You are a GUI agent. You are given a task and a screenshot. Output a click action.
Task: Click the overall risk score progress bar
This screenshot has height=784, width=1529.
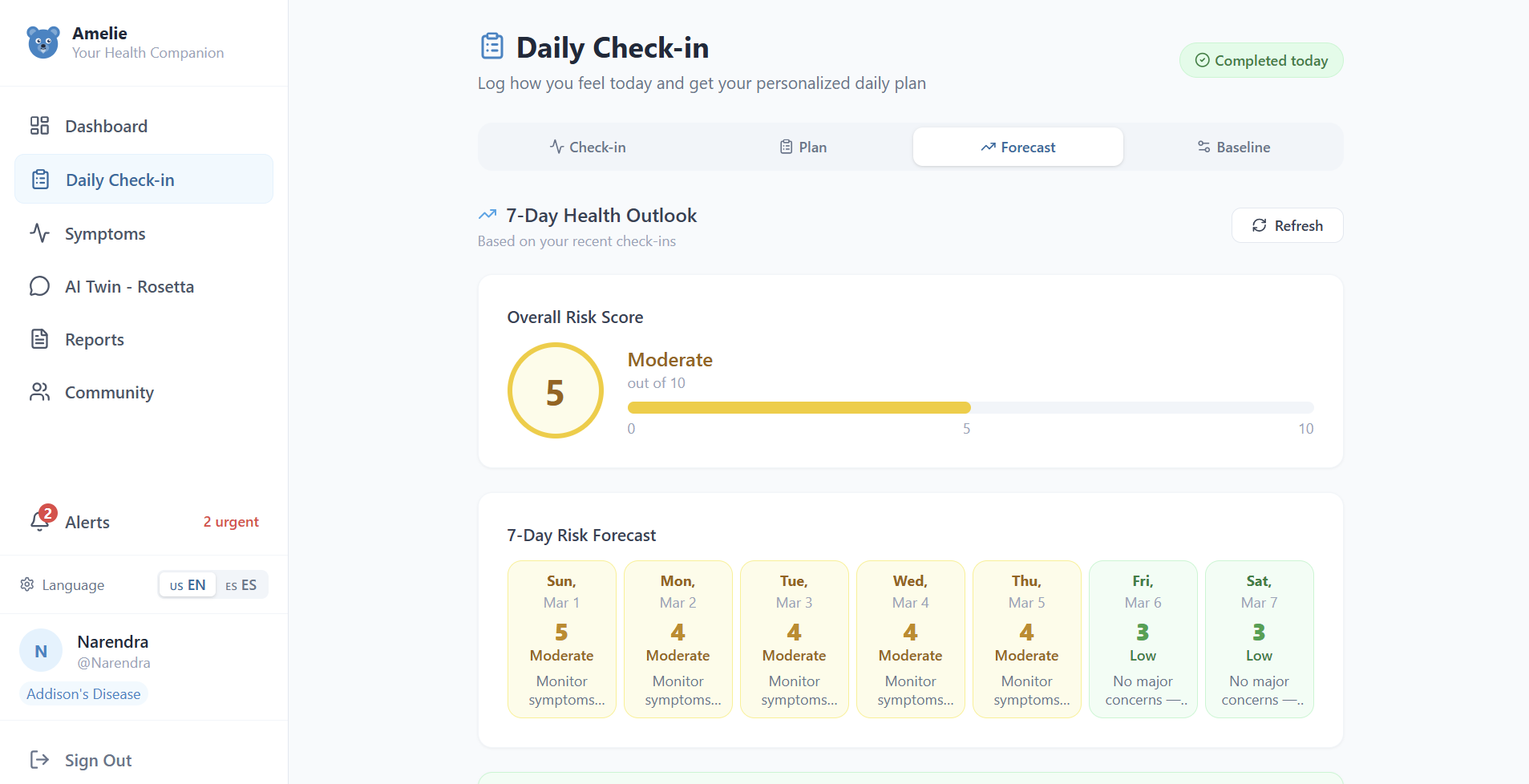(970, 407)
